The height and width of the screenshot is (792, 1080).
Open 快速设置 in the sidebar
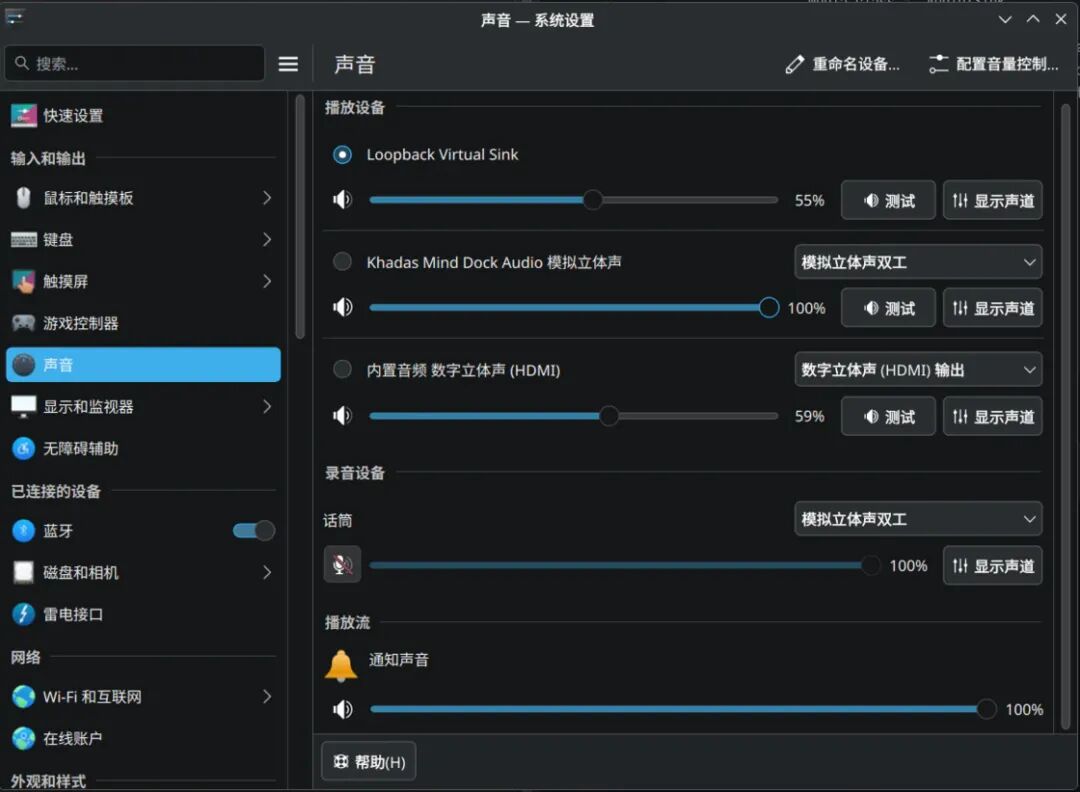click(143, 116)
